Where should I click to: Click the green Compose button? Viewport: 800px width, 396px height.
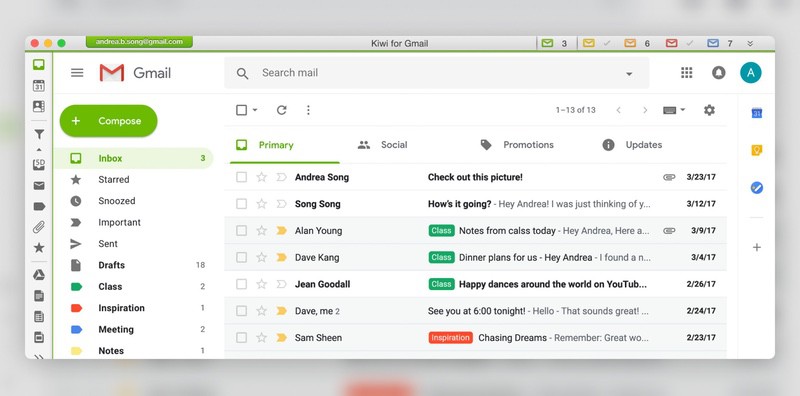tap(109, 121)
